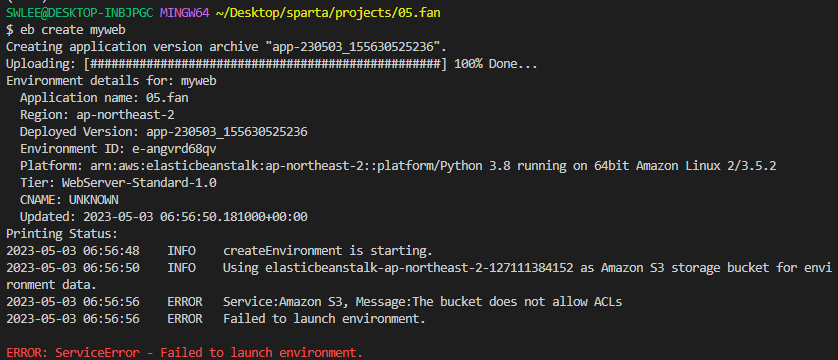Click the 'CNAME: UNKNOWN' line
The width and height of the screenshot is (838, 360).
[x=69, y=200]
